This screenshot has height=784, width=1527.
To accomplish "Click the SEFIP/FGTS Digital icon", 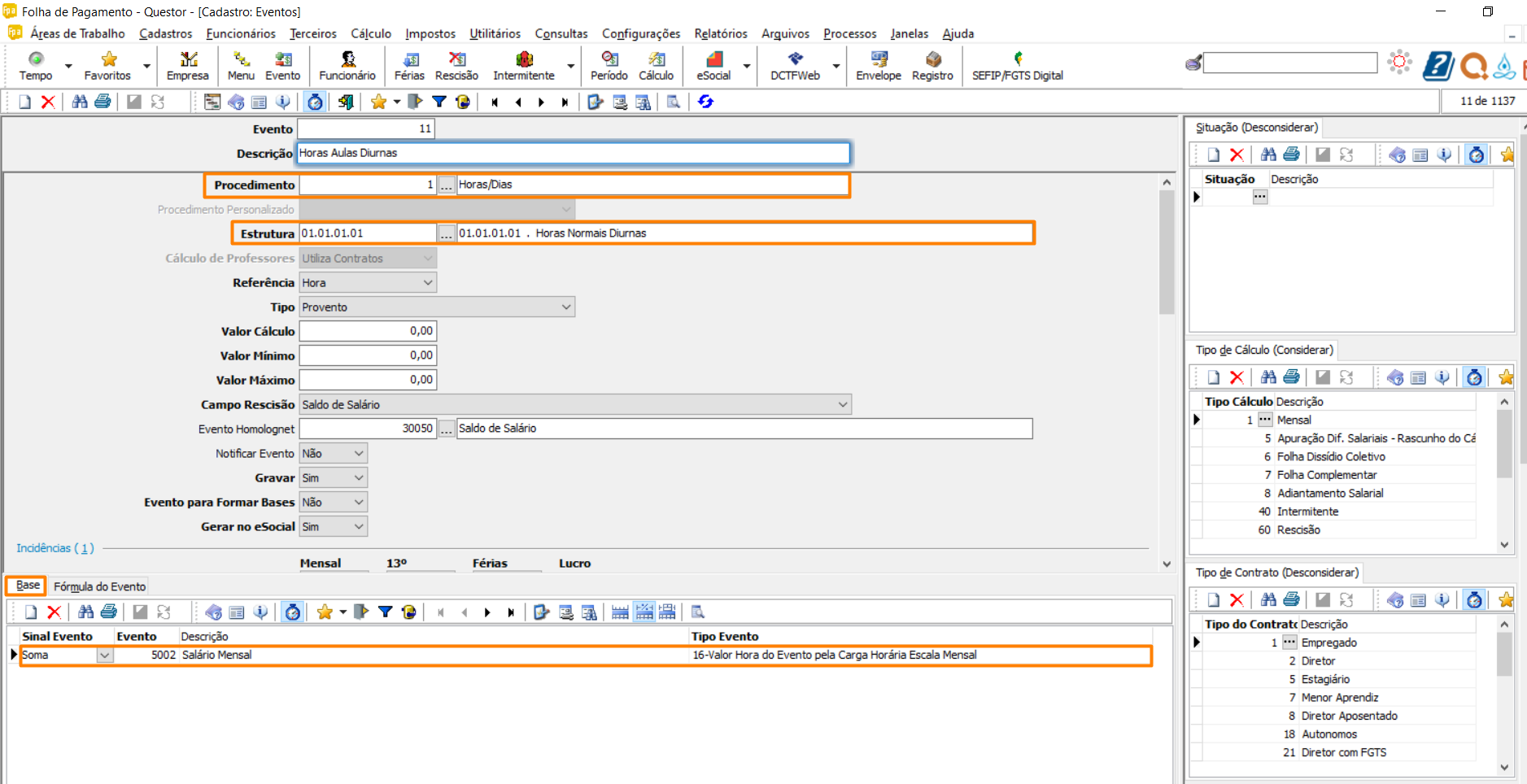I will pyautogui.click(x=1017, y=65).
